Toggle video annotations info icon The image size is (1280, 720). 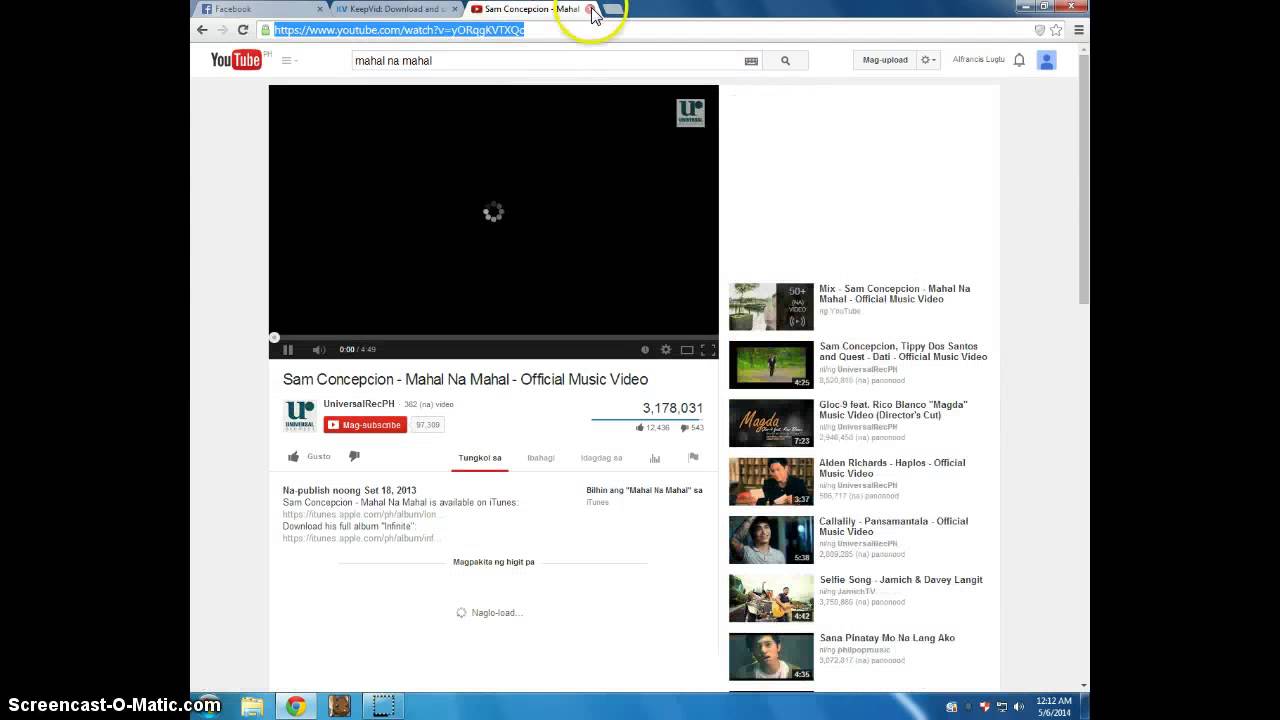(x=645, y=349)
